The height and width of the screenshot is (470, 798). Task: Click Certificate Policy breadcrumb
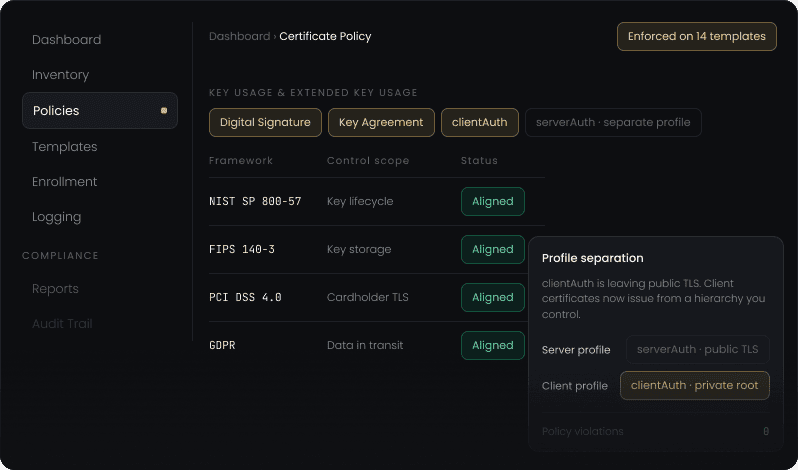coord(325,37)
